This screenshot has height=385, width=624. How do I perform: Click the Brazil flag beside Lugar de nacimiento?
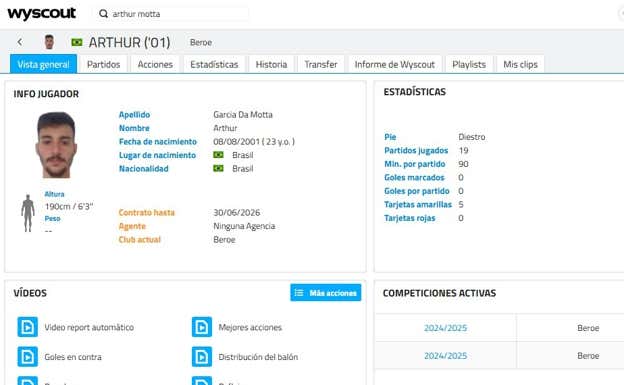pos(218,155)
